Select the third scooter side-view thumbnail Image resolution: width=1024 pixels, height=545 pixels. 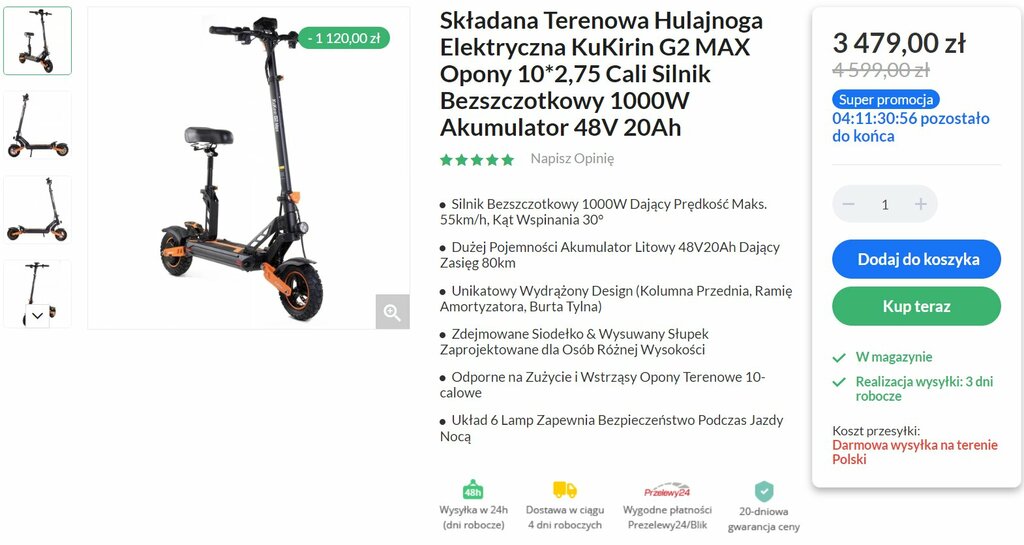tap(37, 209)
